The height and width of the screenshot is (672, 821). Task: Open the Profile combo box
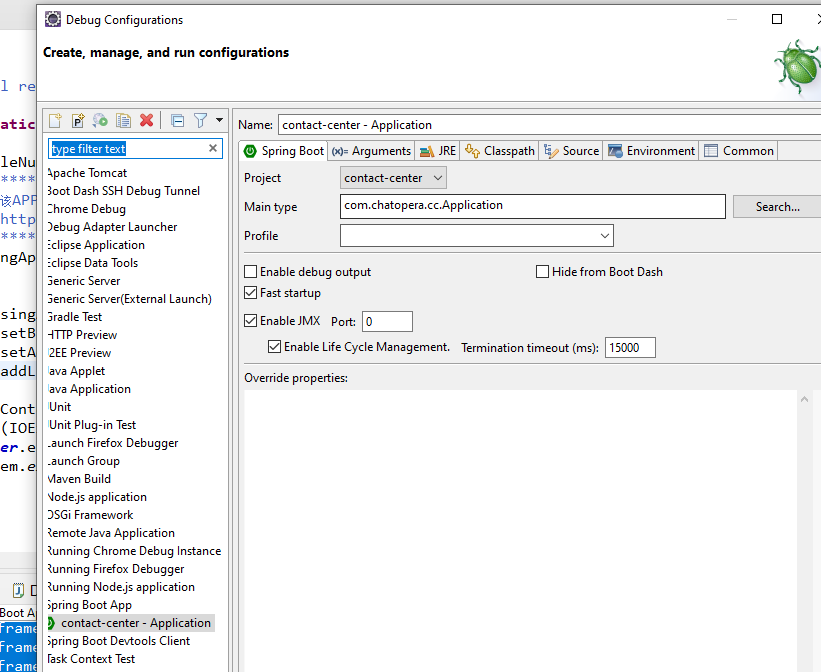pyautogui.click(x=477, y=236)
